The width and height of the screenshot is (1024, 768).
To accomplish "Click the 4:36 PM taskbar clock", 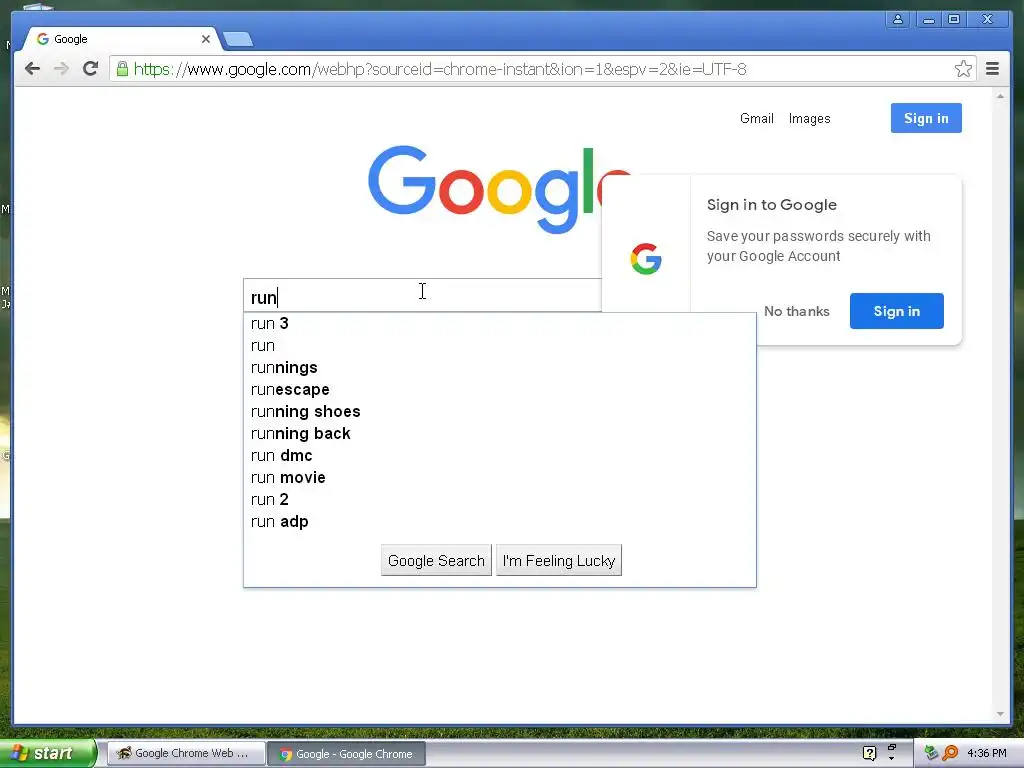I will (987, 753).
